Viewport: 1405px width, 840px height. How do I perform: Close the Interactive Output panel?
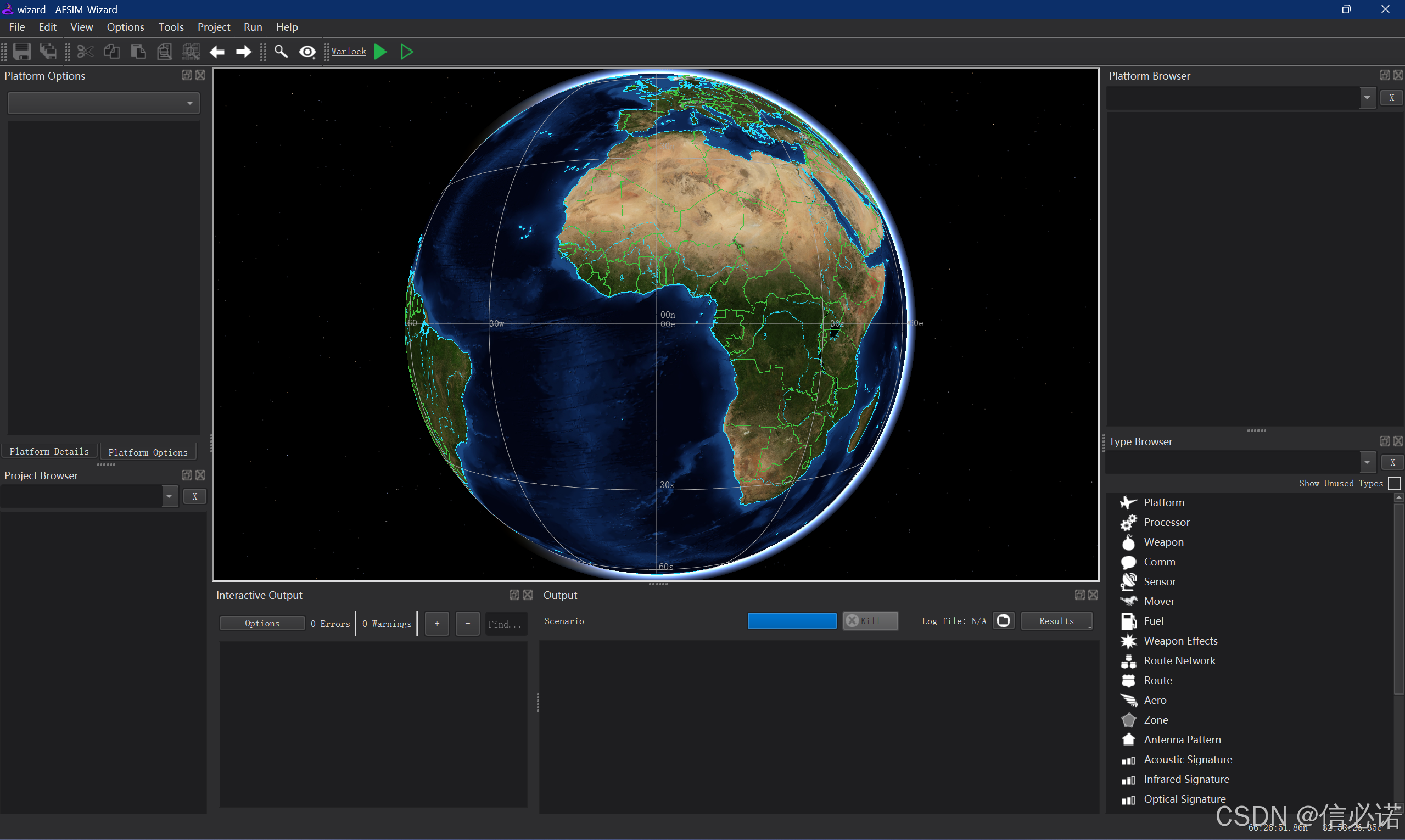coord(528,595)
